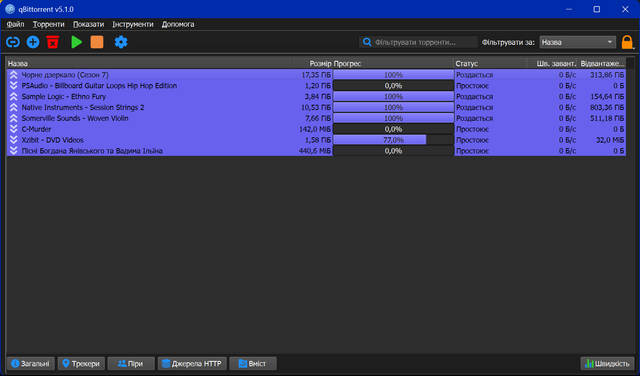The height and width of the screenshot is (376, 640).
Task: Sort by the Статус column header
Action: point(490,63)
